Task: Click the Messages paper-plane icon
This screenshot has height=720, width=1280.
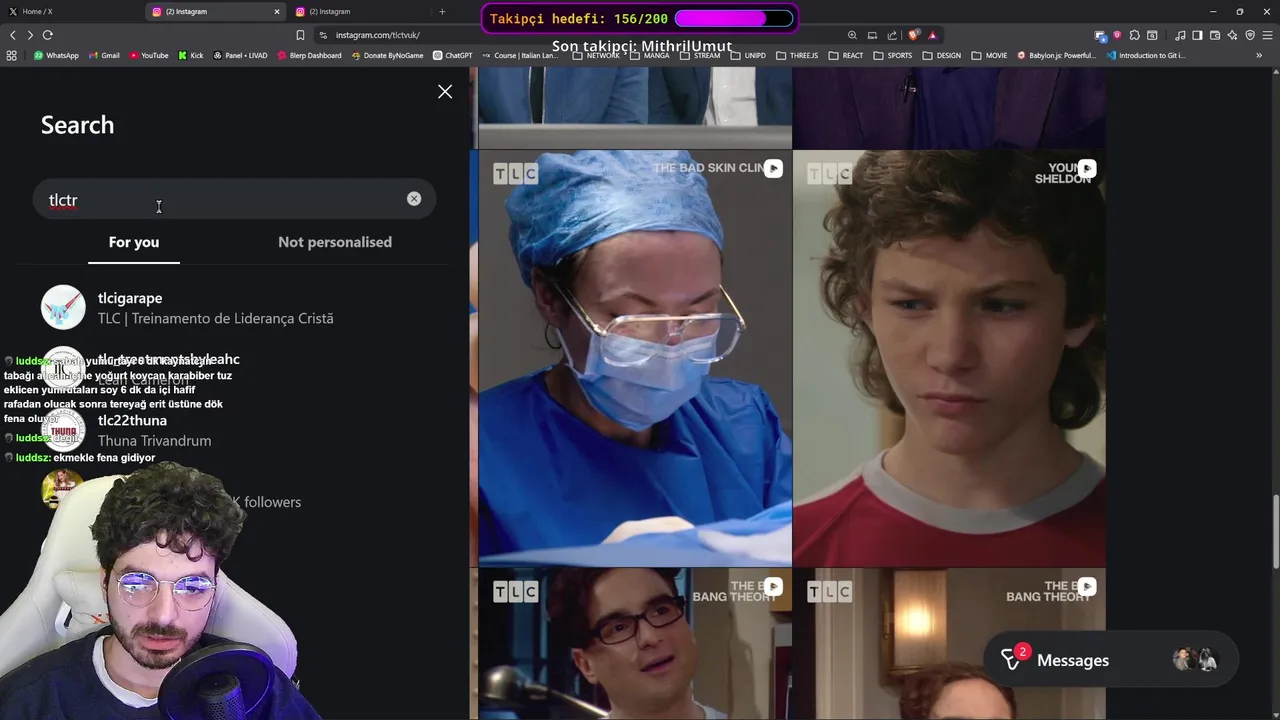Action: (x=1012, y=661)
